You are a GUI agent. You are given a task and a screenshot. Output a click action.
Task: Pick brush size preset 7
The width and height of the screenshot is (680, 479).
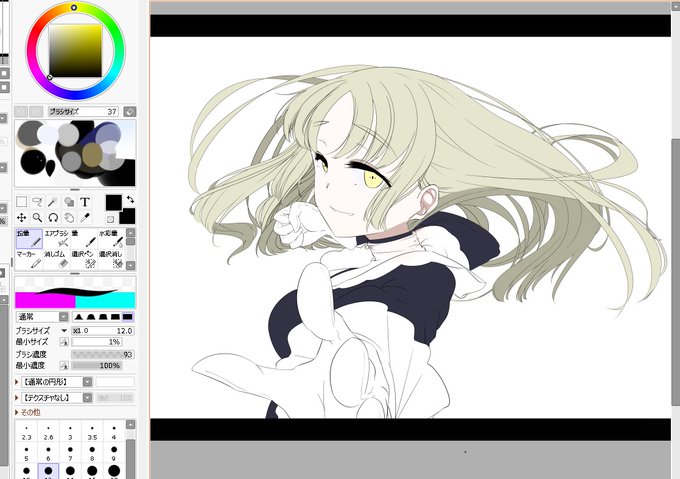(70, 453)
